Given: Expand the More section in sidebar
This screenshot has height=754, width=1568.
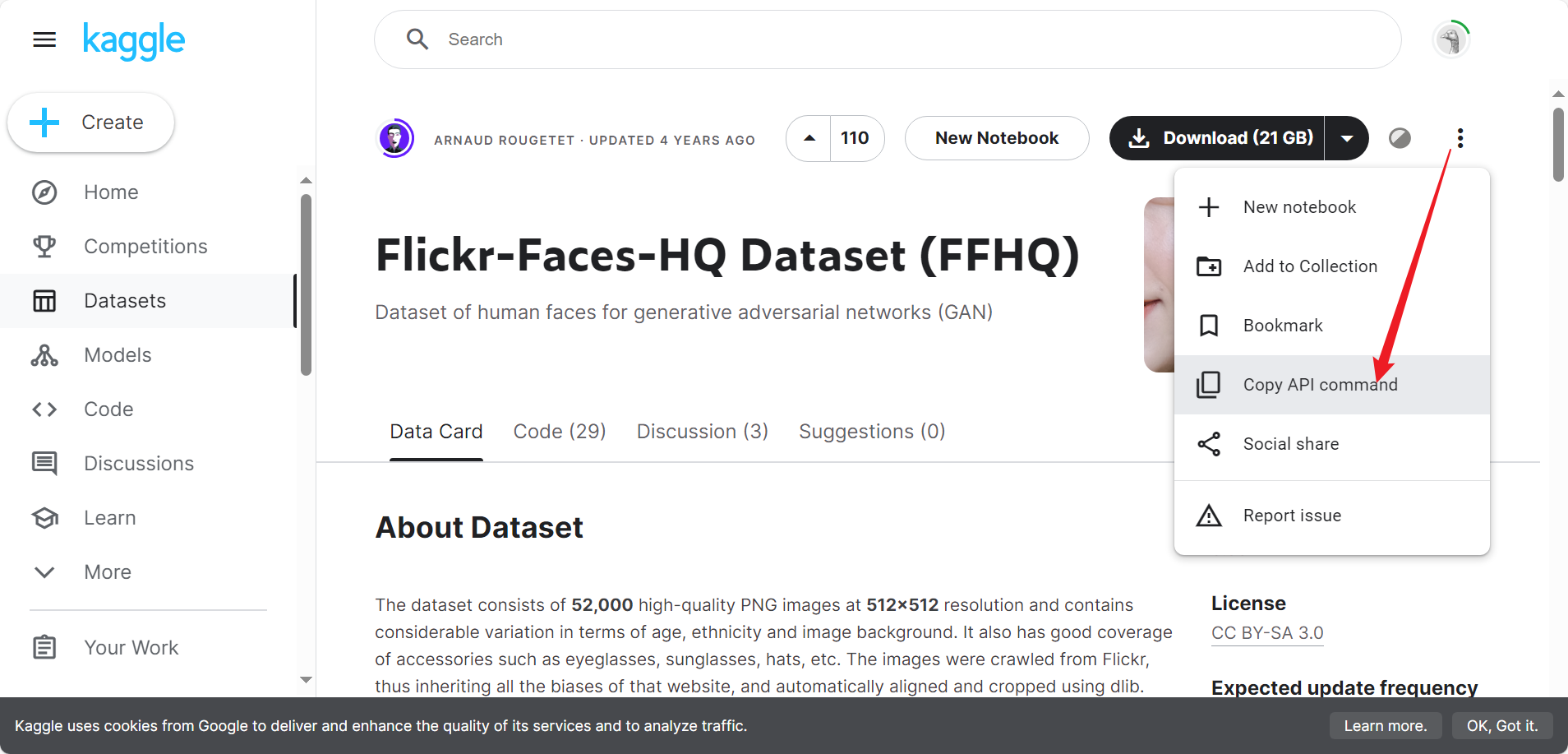Looking at the screenshot, I should coord(107,572).
